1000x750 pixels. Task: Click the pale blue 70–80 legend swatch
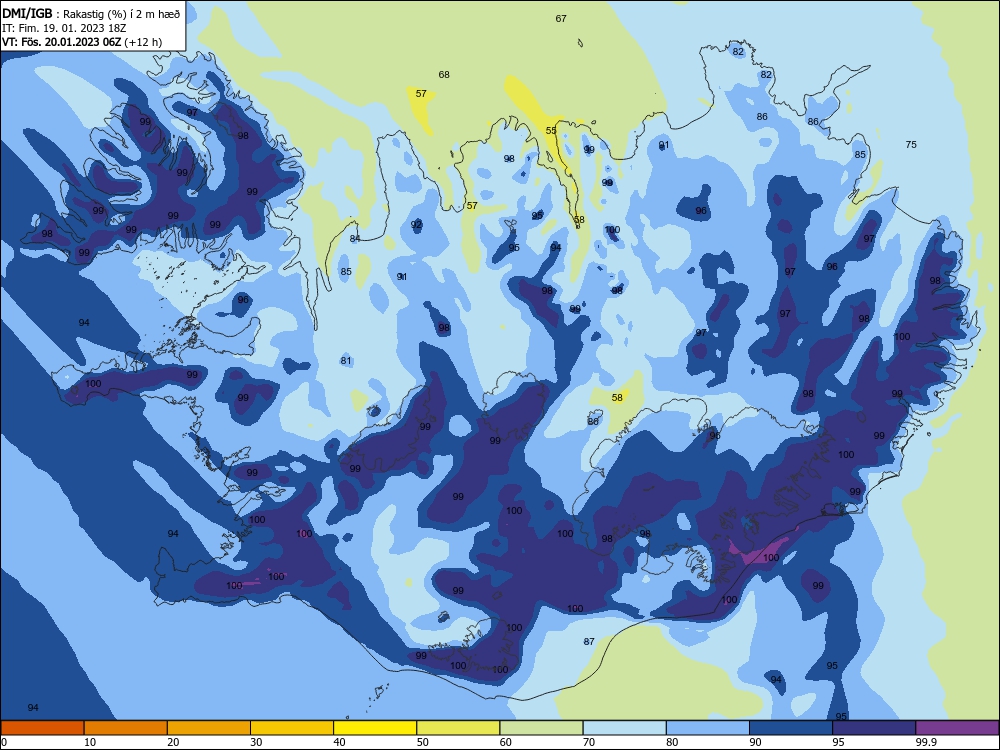click(x=624, y=728)
